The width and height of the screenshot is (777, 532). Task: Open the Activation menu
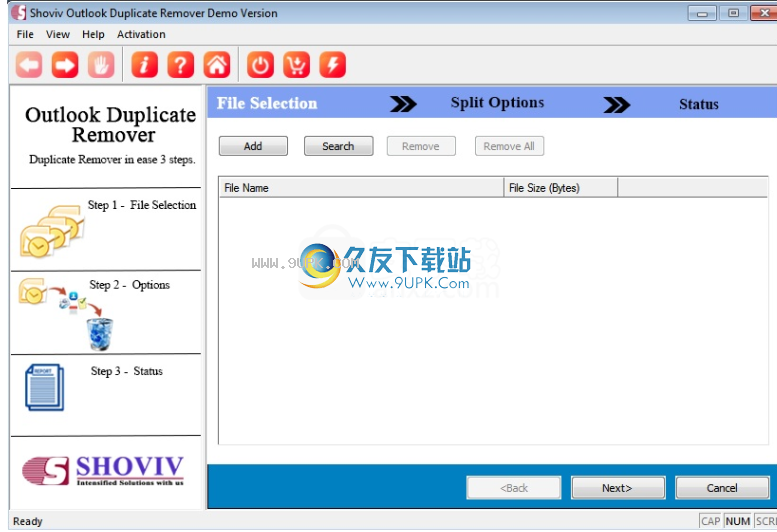(141, 34)
